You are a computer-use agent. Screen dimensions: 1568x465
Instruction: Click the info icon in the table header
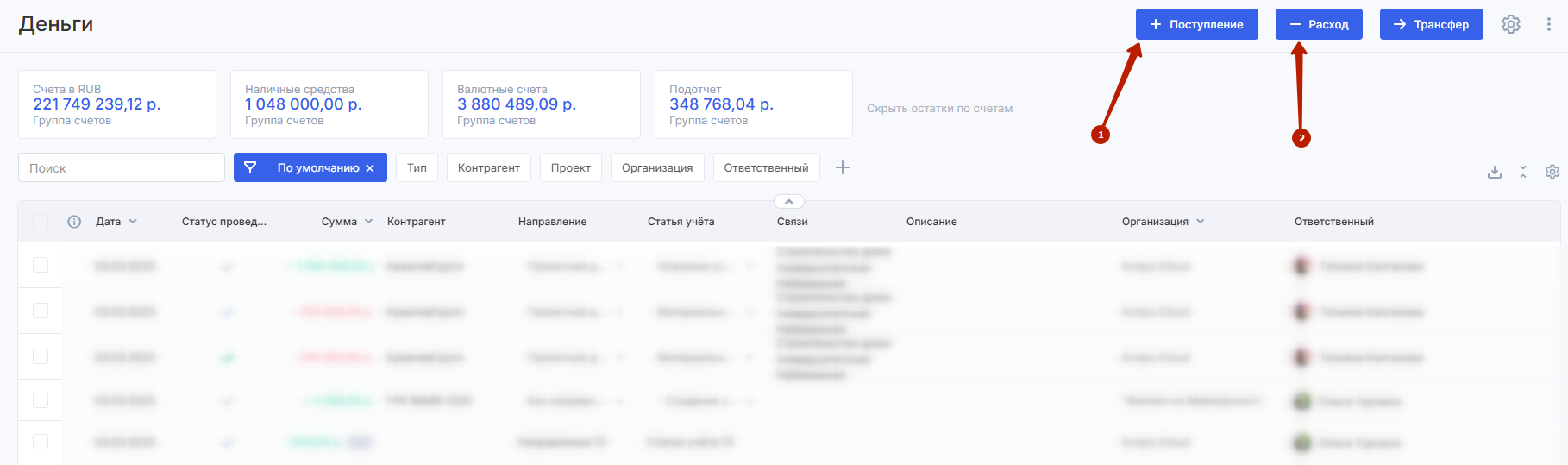click(x=74, y=222)
